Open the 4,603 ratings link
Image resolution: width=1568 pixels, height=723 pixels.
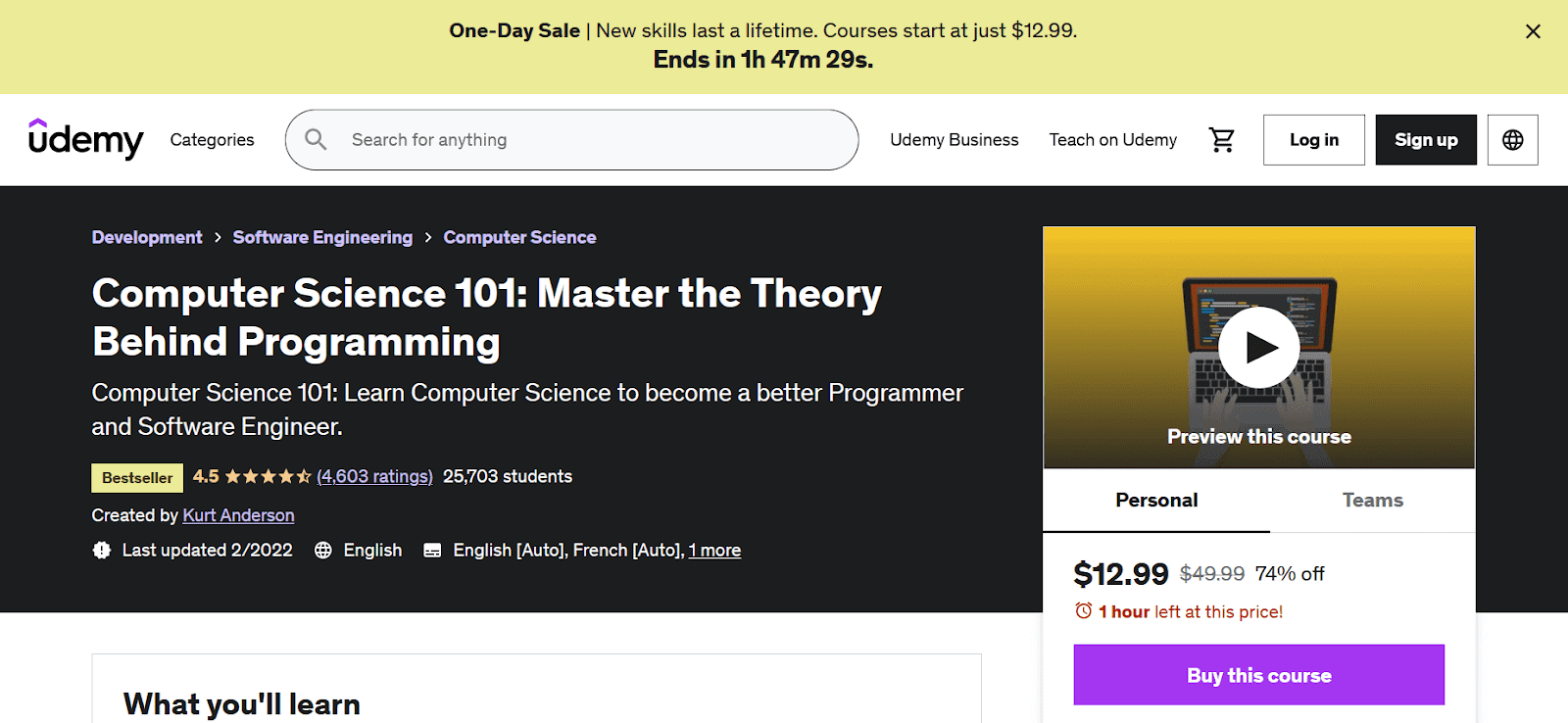[375, 476]
